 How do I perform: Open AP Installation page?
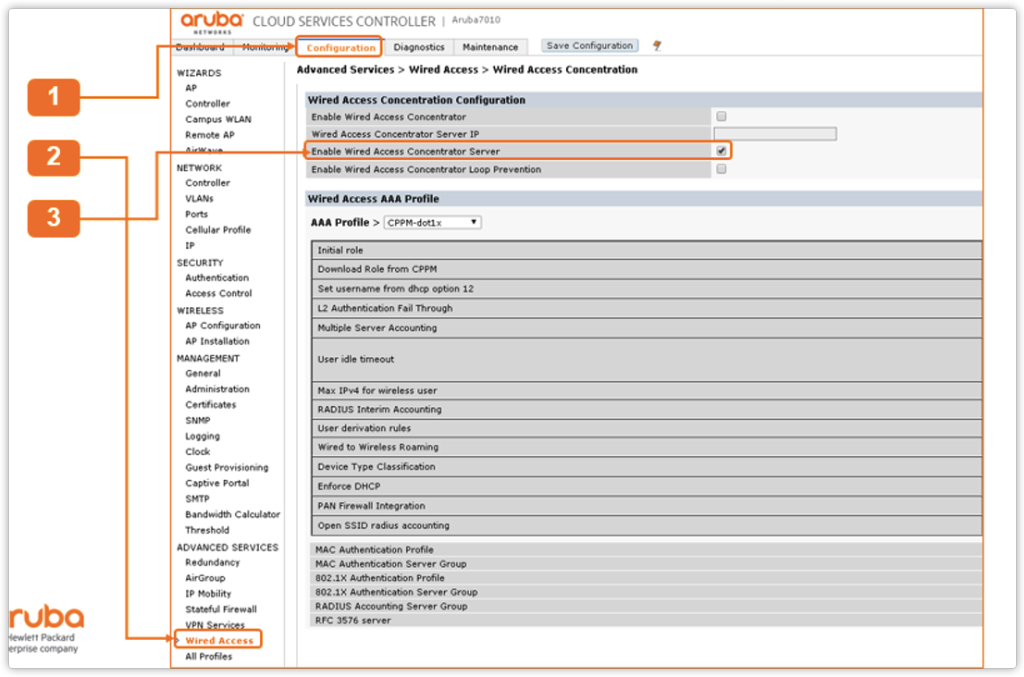(217, 341)
